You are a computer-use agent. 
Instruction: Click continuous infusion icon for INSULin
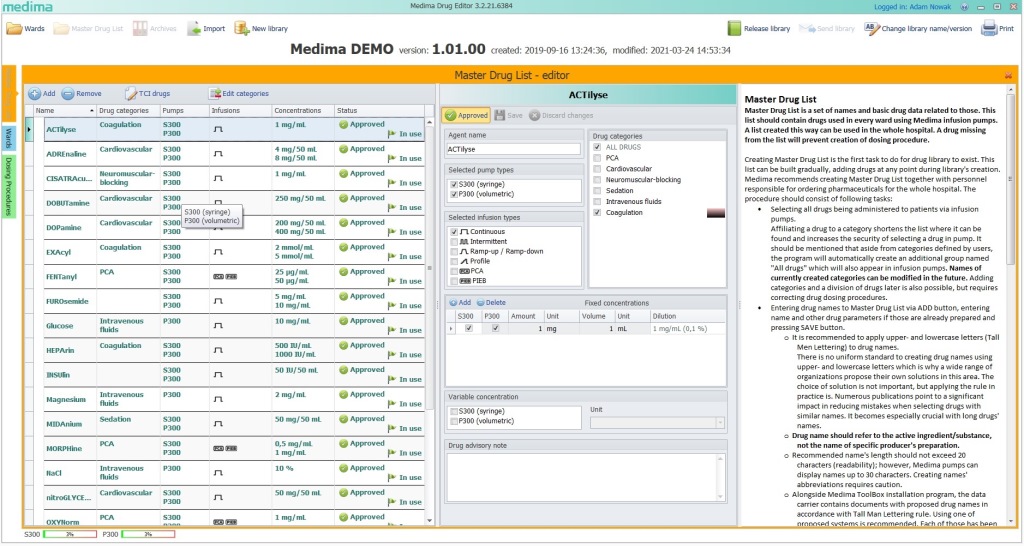[218, 375]
